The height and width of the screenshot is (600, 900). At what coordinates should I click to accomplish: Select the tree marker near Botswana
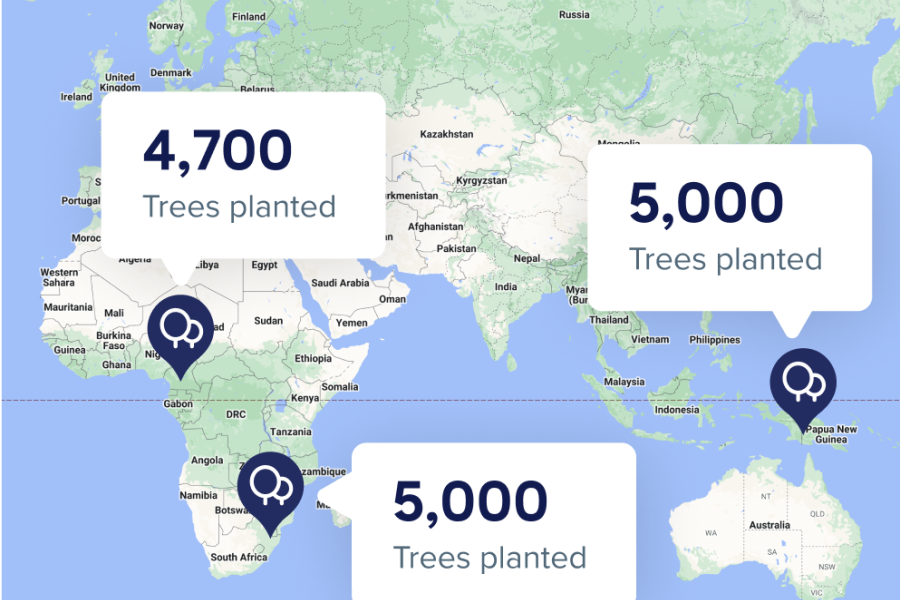(x=266, y=484)
